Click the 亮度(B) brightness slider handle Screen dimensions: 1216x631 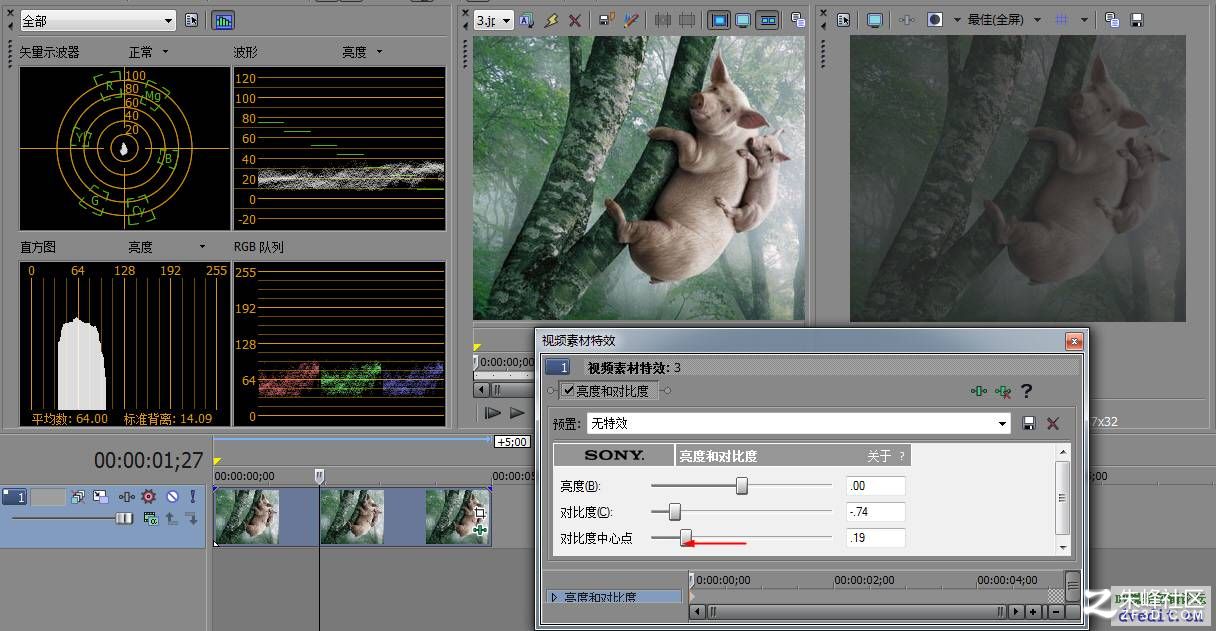(742, 486)
